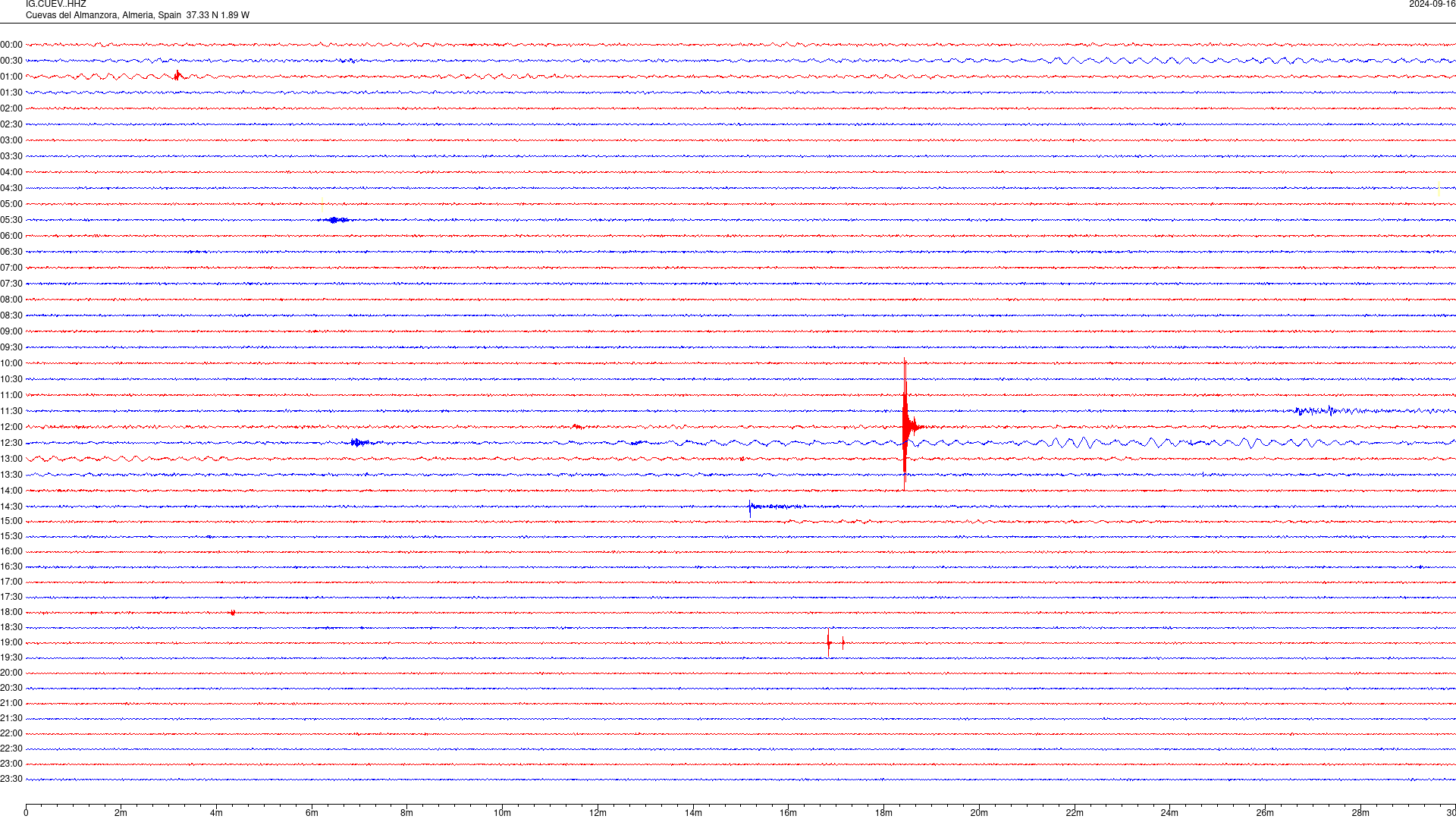Select the 08:00 trace time label
The image size is (1456, 819).
pyautogui.click(x=11, y=300)
